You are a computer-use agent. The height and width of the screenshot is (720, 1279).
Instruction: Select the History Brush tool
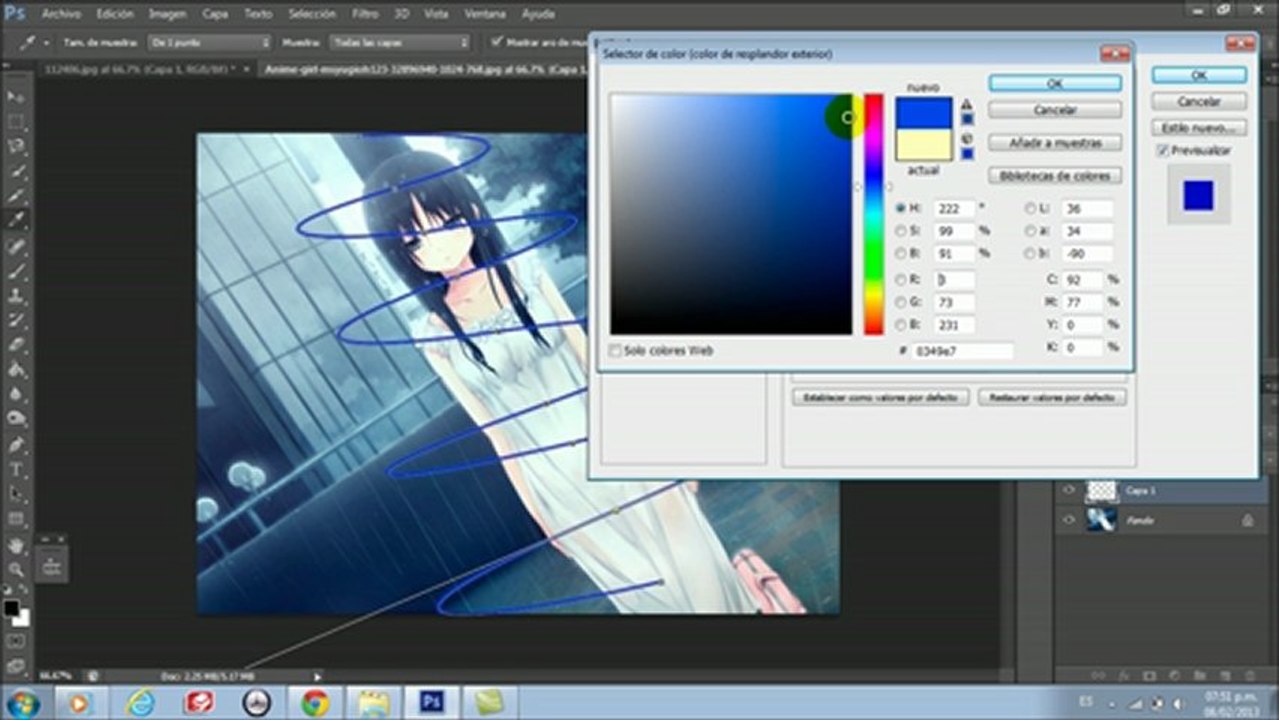[x=16, y=320]
